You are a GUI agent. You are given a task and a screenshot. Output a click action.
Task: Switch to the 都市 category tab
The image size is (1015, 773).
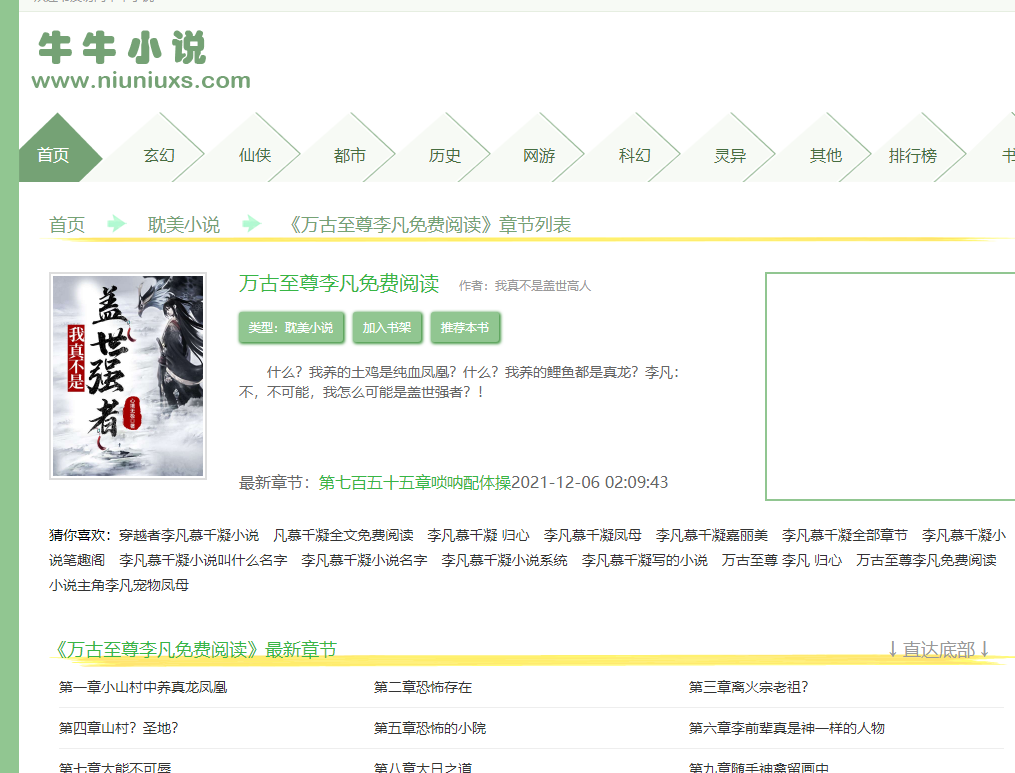[349, 155]
